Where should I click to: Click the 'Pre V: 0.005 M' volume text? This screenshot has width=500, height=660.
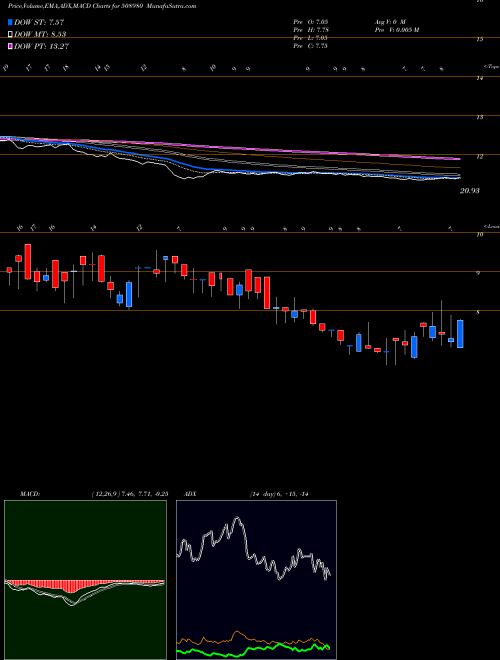[396, 30]
